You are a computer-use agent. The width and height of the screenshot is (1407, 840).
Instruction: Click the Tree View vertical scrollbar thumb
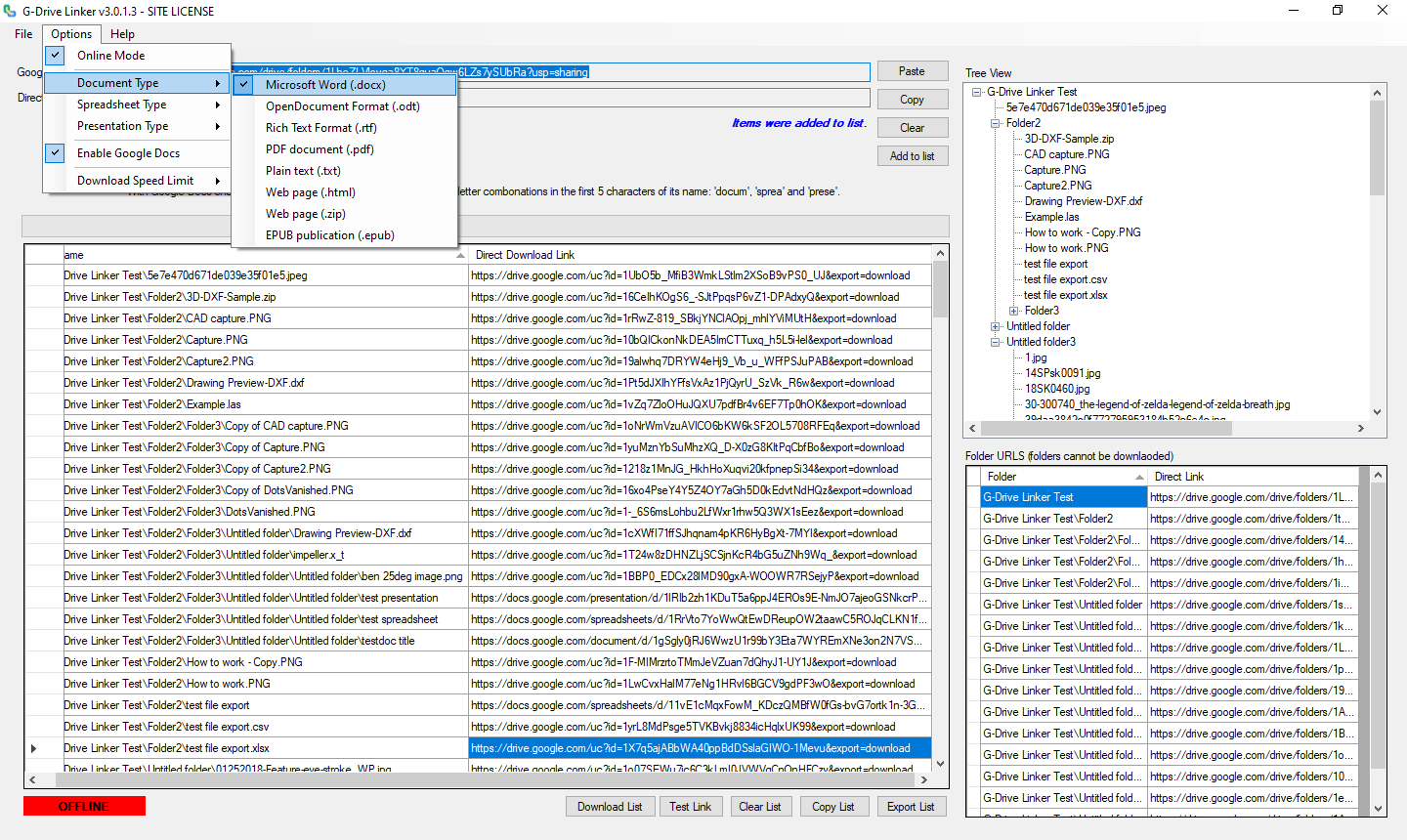pos(1378,148)
